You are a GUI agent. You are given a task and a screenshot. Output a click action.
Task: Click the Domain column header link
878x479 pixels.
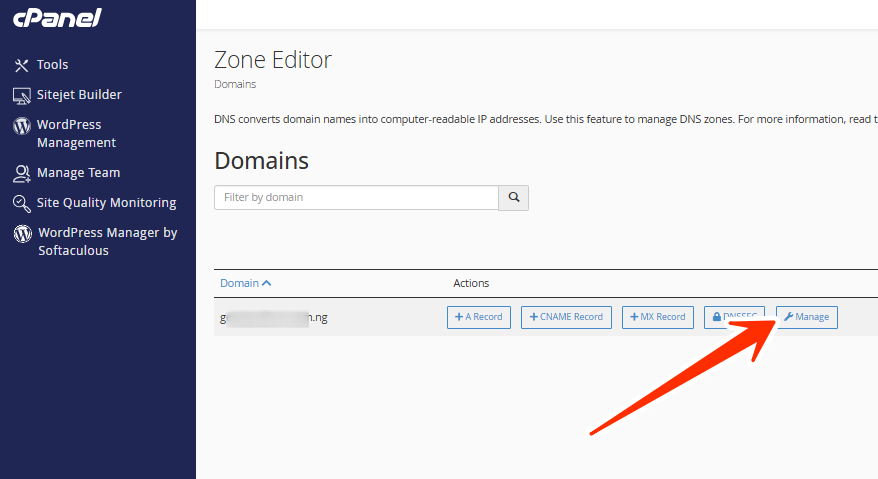click(239, 283)
